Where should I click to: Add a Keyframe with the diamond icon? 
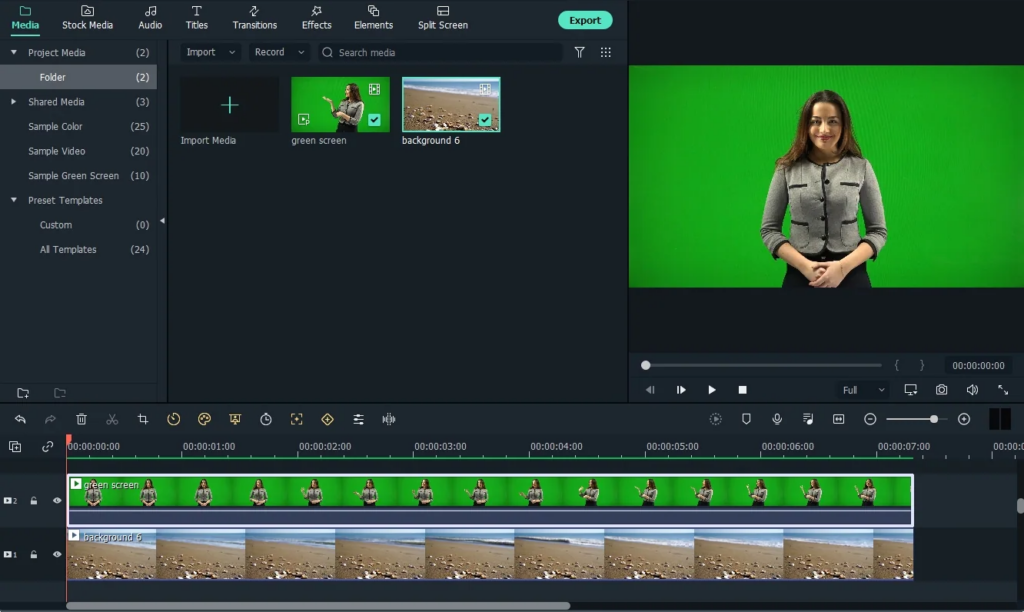click(x=327, y=419)
